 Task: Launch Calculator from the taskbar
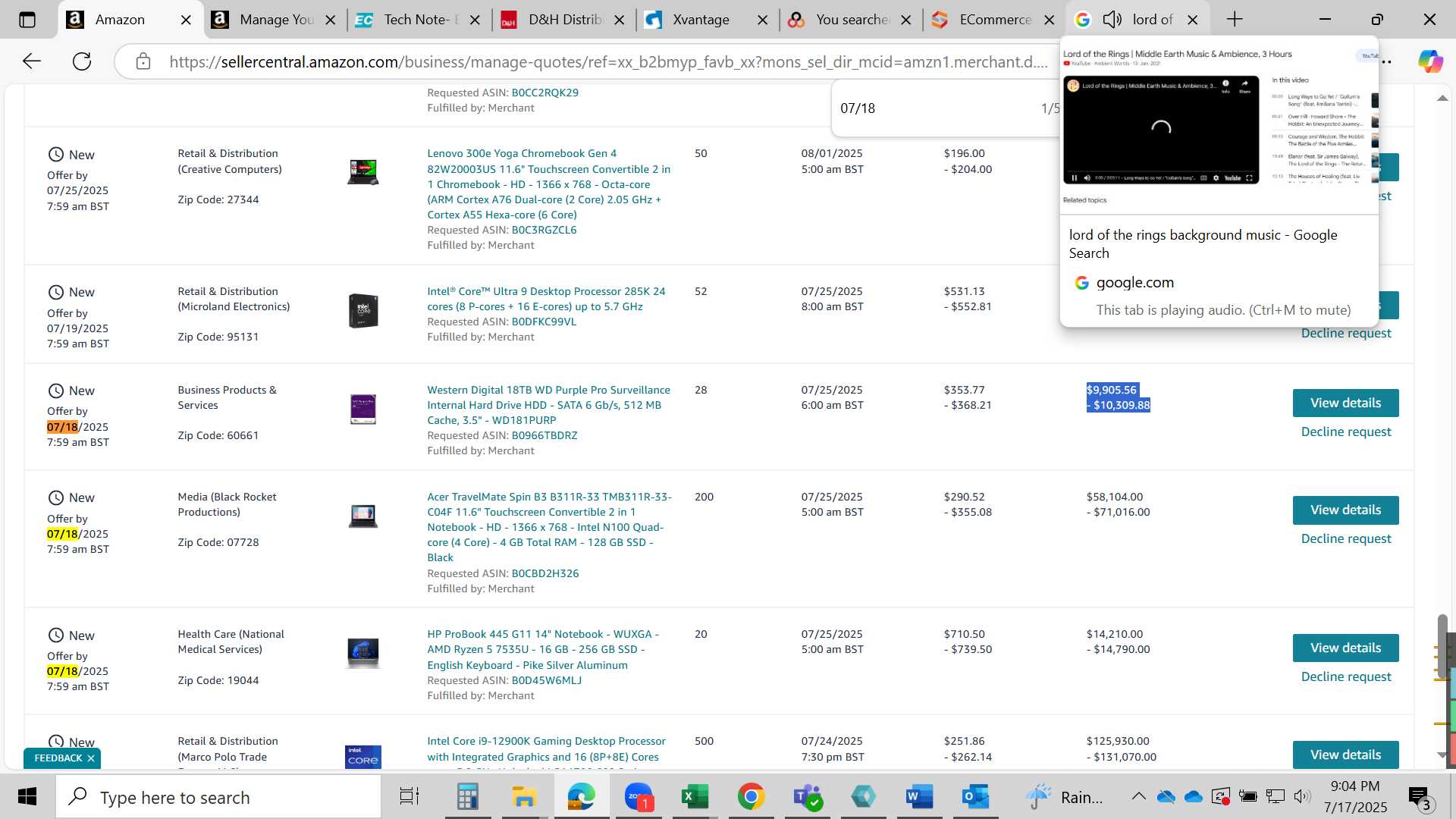[467, 797]
